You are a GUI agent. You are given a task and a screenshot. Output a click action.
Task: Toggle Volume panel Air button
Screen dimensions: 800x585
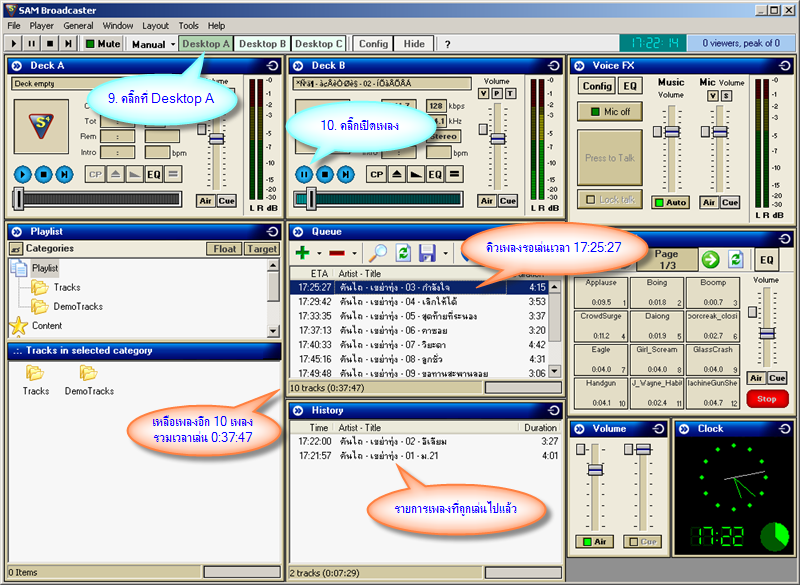595,542
